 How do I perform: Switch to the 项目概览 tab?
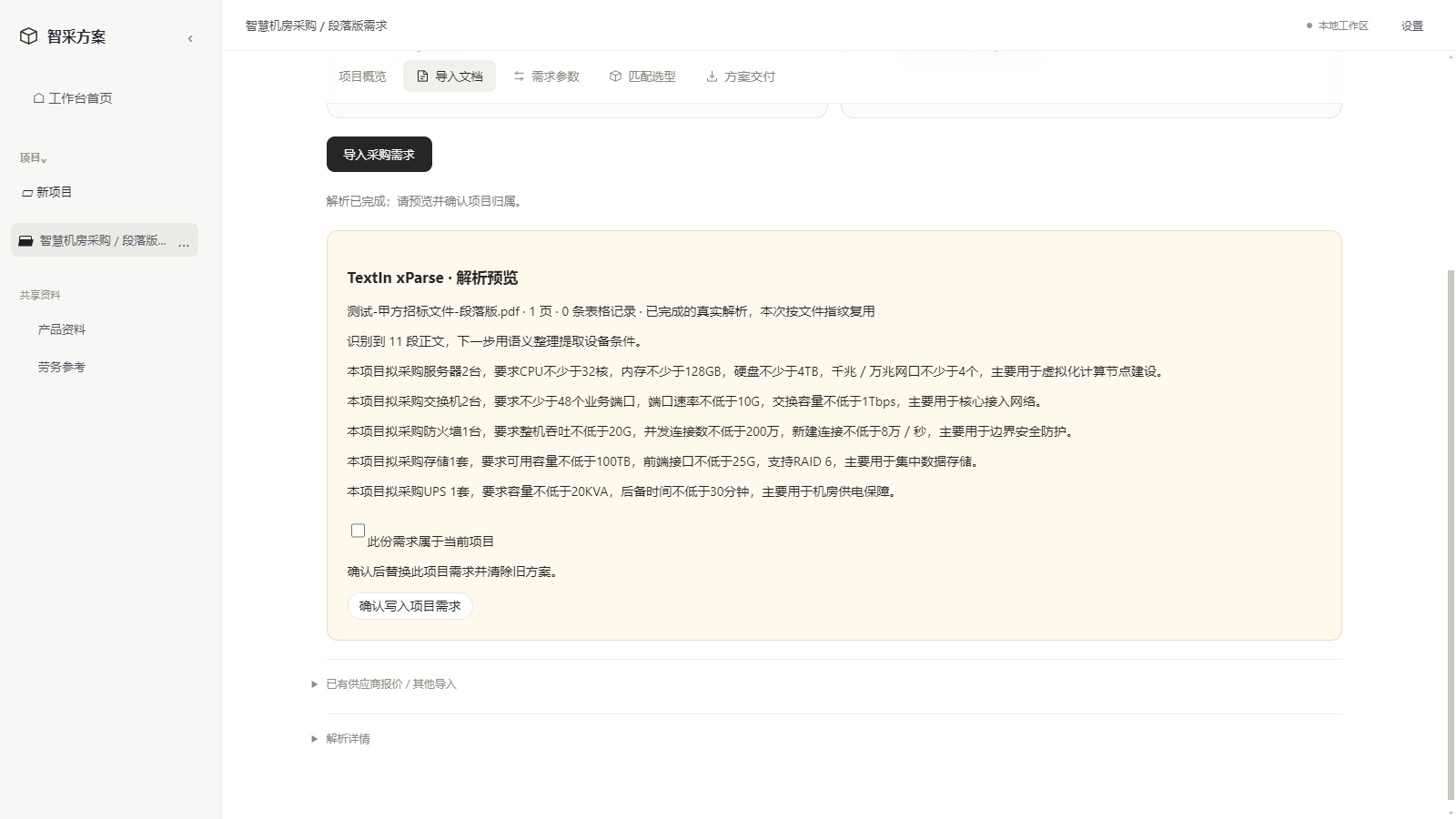pos(362,76)
